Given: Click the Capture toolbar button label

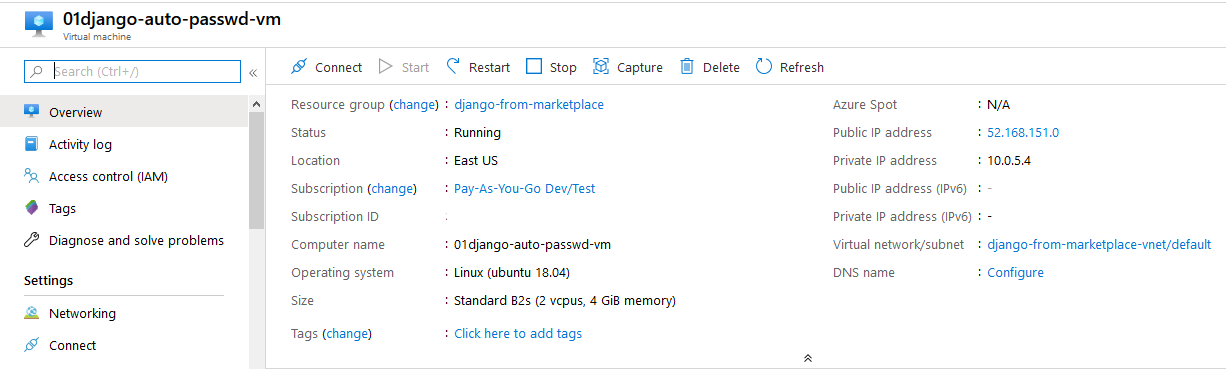Looking at the screenshot, I should click(x=640, y=67).
